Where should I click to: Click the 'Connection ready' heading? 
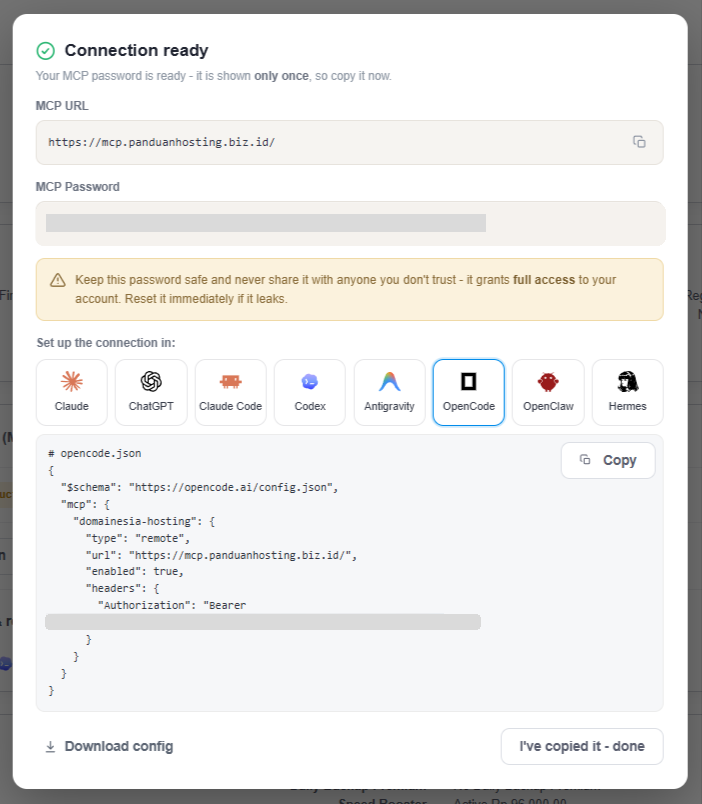click(x=136, y=50)
